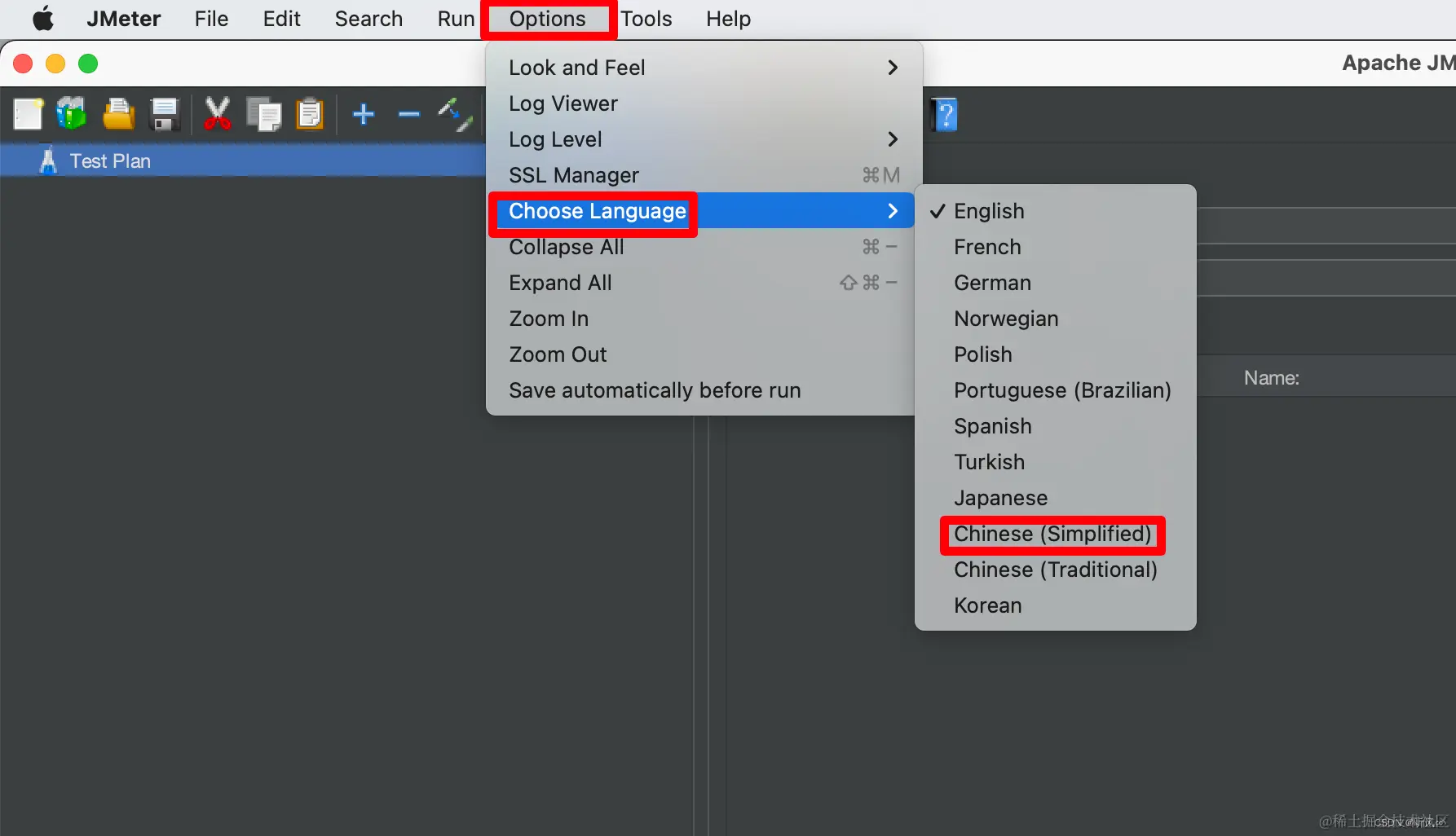Open the Help menu
Screen dimensions: 1456x836
pyautogui.click(x=728, y=19)
